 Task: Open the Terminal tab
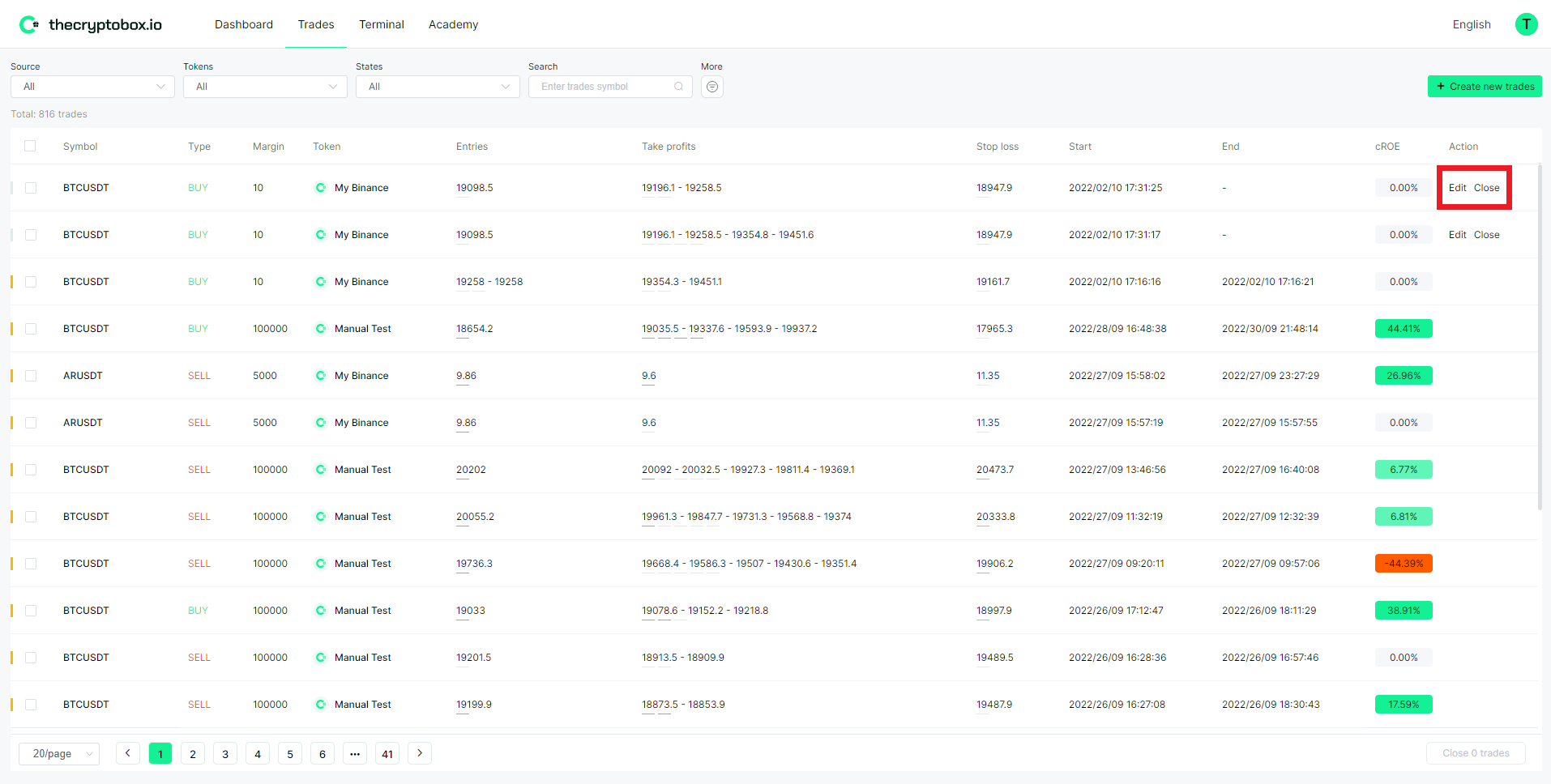click(x=381, y=24)
